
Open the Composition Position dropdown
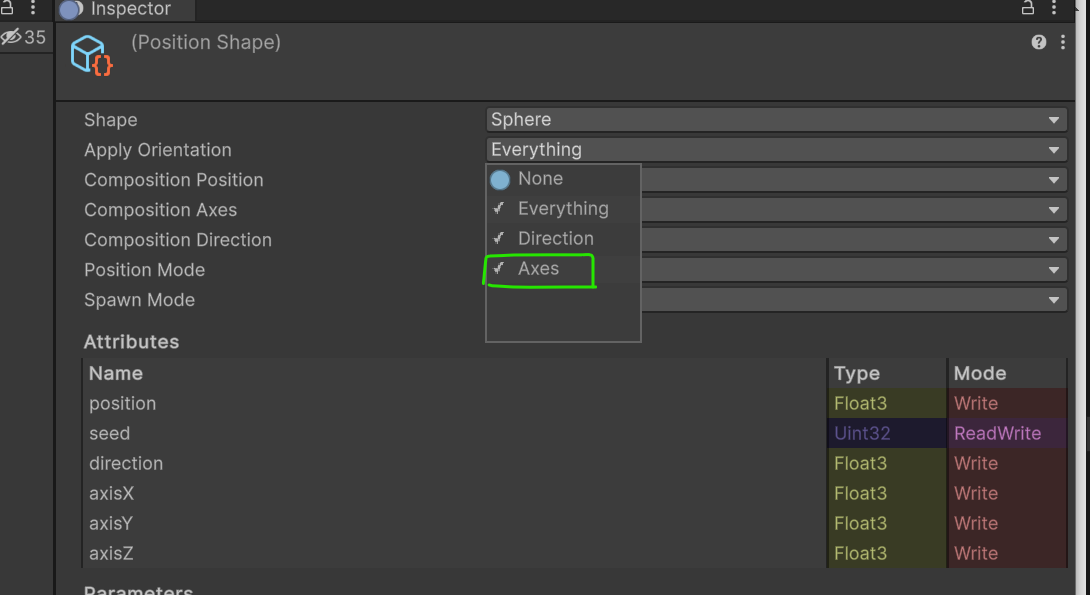pyautogui.click(x=855, y=179)
